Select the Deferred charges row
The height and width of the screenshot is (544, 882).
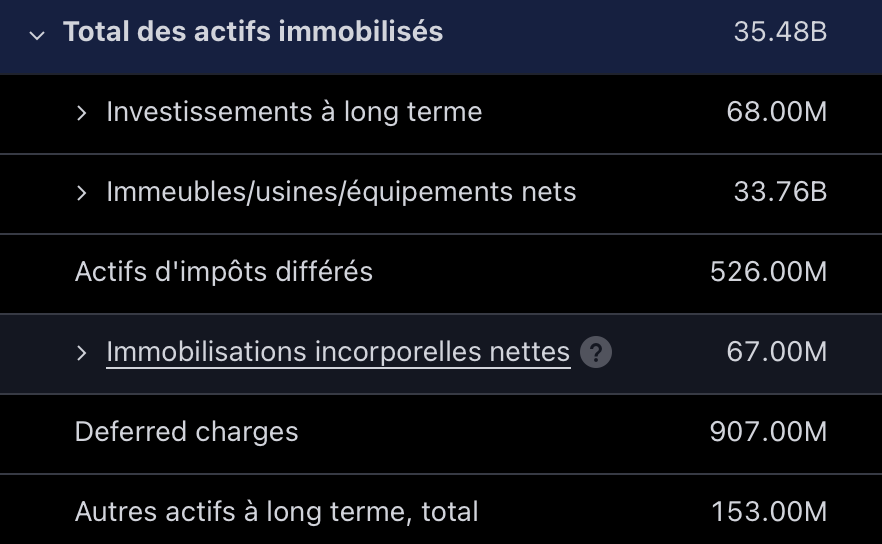(441, 434)
